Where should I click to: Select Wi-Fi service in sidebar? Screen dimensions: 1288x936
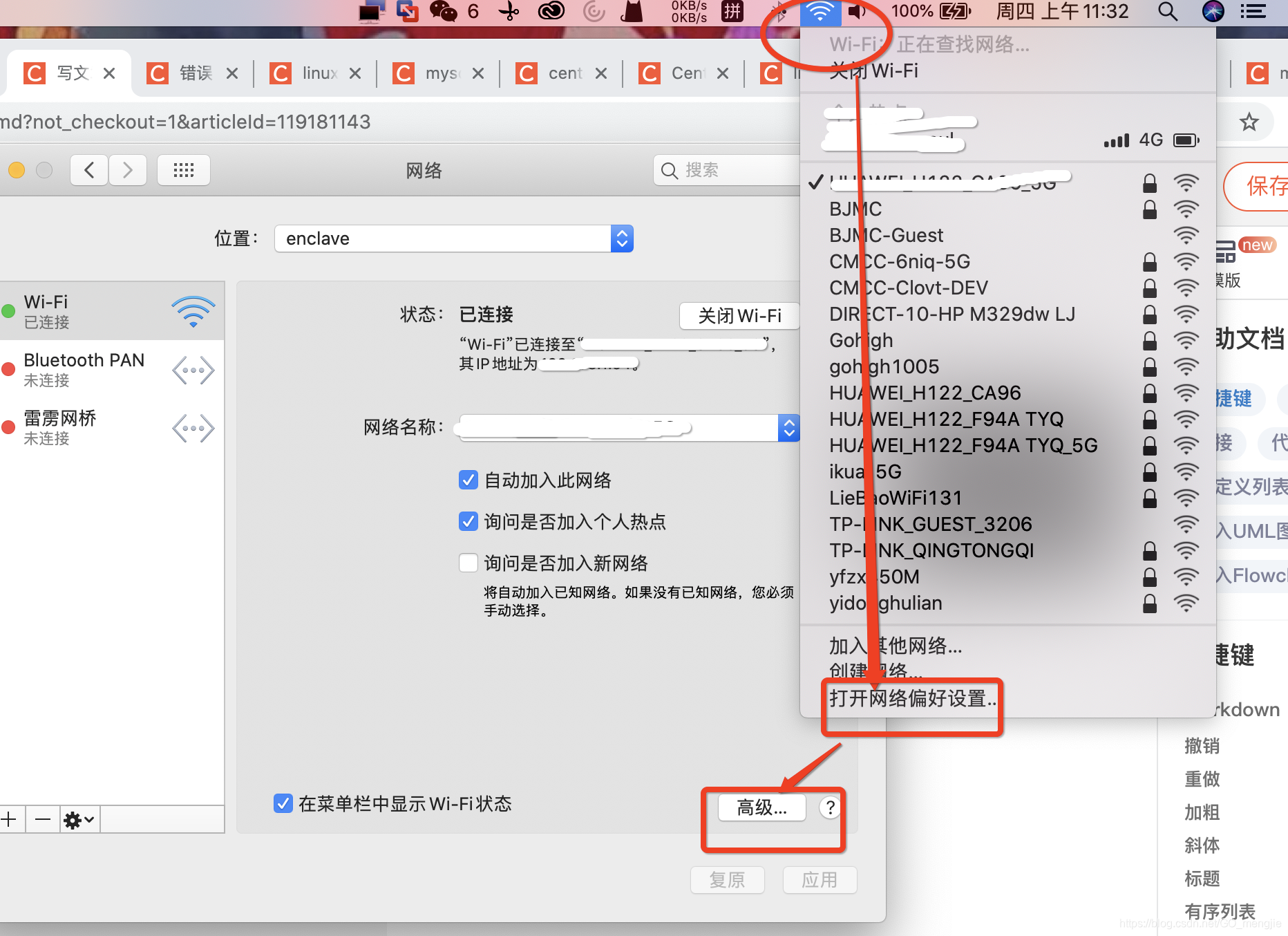point(112,311)
